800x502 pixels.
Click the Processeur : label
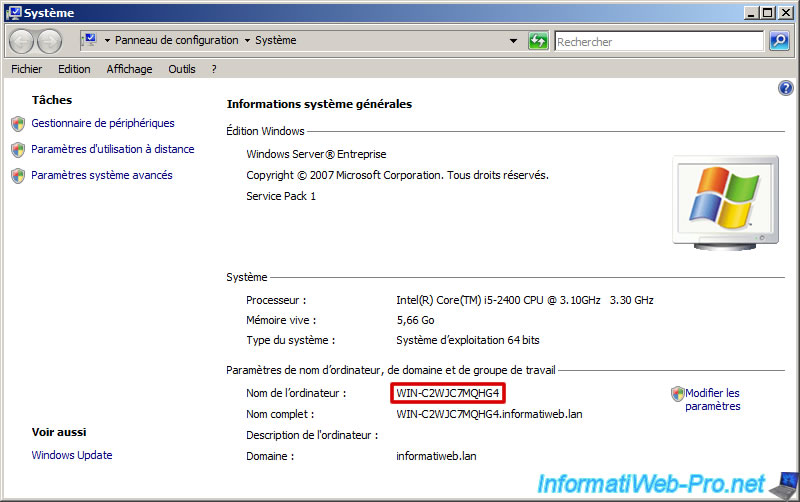[x=276, y=300]
